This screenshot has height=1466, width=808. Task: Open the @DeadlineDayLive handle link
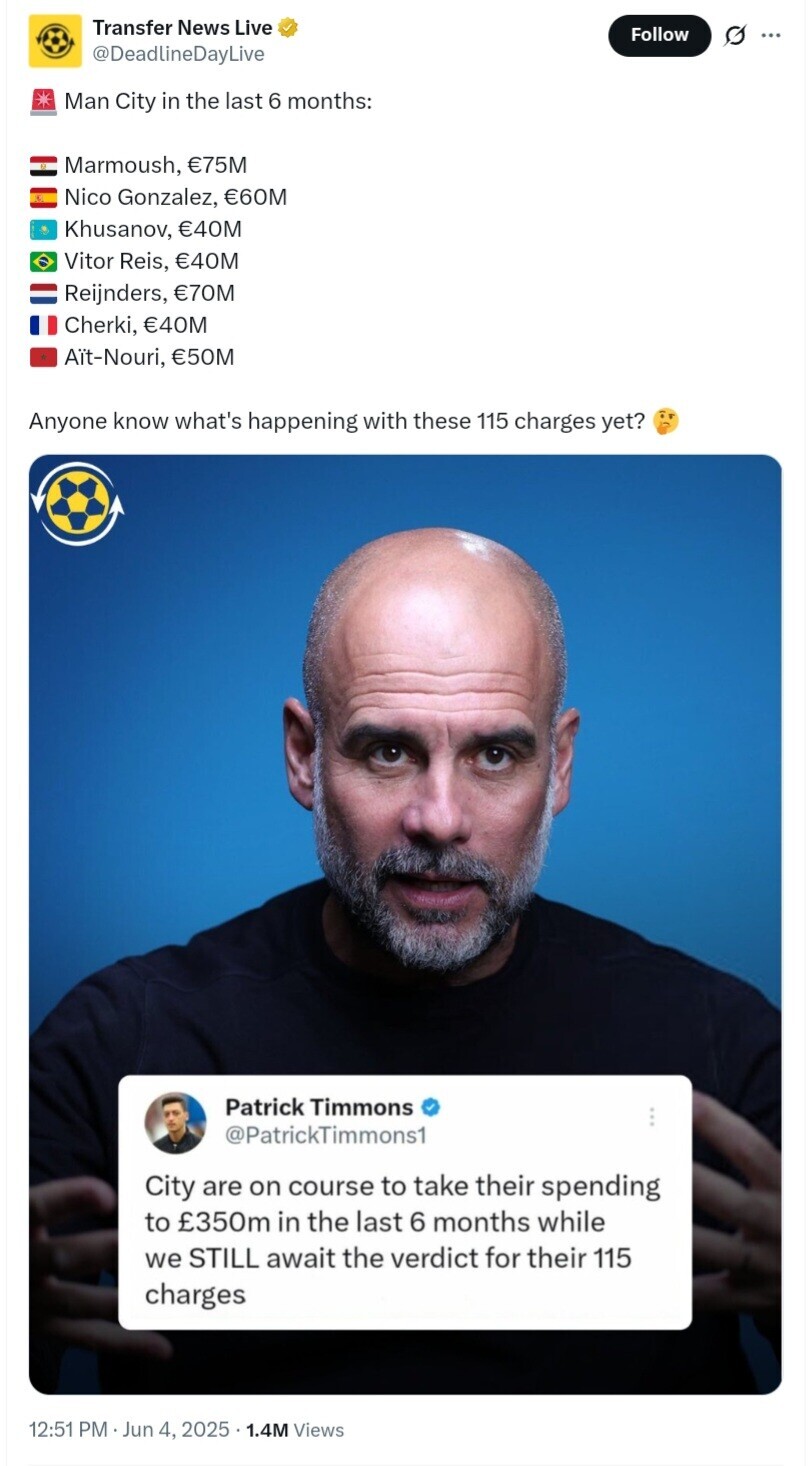(178, 54)
